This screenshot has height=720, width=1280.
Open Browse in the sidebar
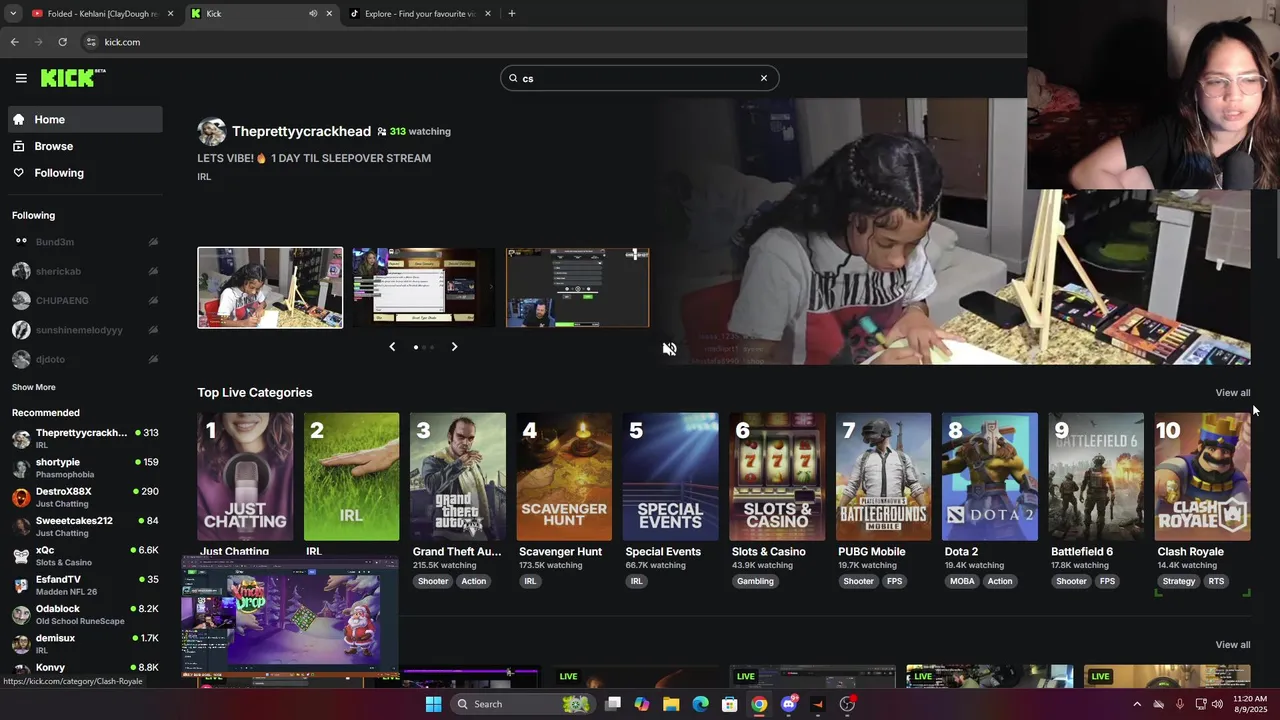click(85, 146)
